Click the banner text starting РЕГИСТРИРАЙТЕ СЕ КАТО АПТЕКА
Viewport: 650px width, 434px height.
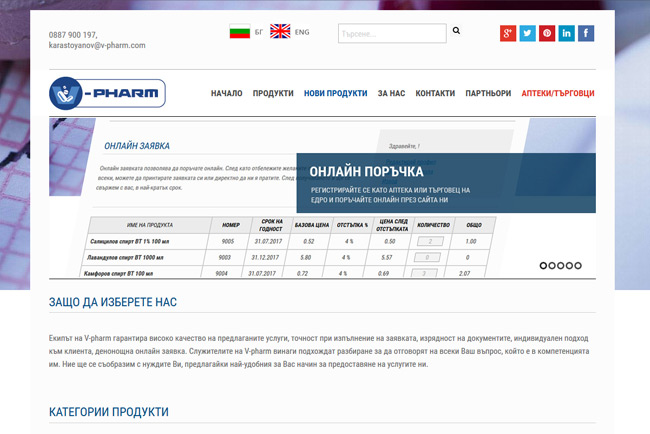(390, 195)
